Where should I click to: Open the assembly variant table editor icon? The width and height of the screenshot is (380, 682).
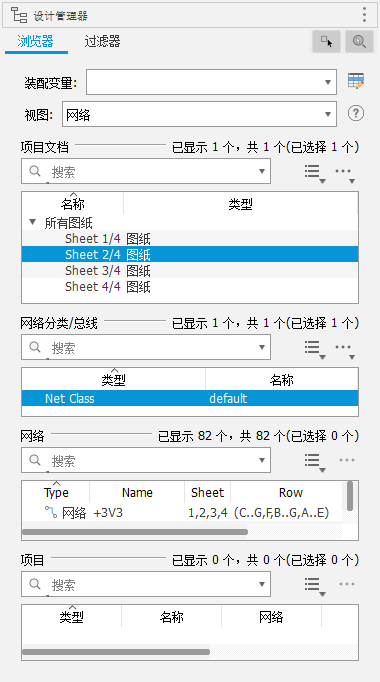[356, 81]
